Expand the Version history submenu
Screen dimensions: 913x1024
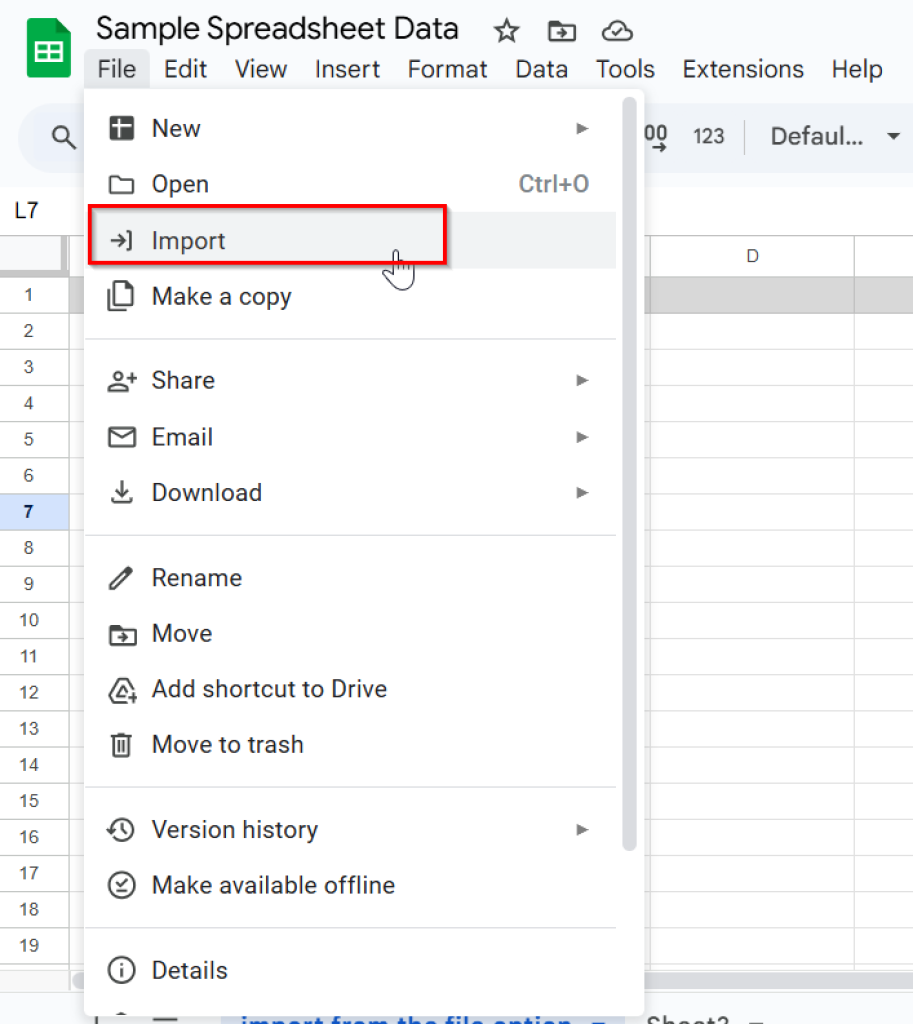coord(583,829)
